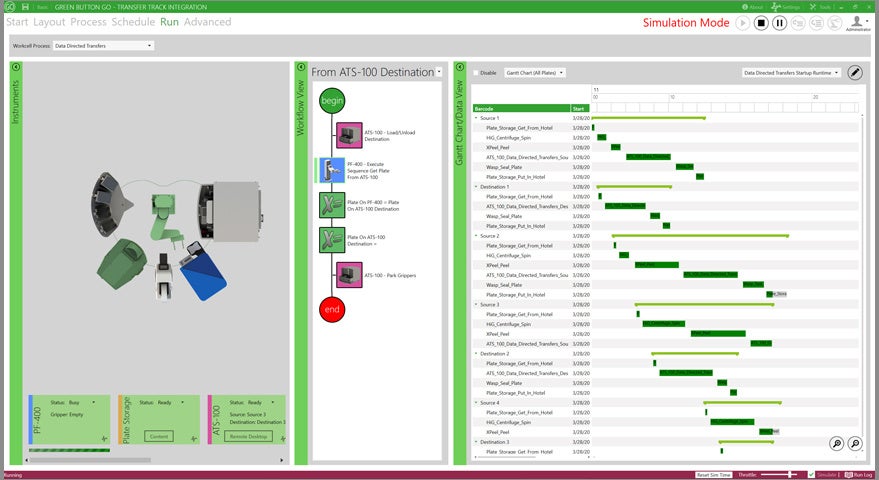Open the Administrator user menu

[857, 23]
